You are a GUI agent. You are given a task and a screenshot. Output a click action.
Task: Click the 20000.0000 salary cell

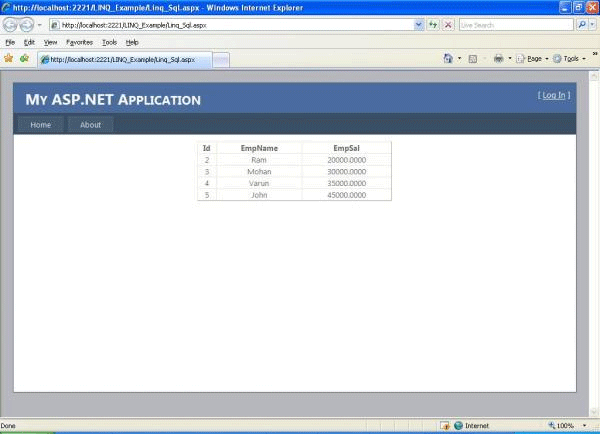[x=347, y=160]
